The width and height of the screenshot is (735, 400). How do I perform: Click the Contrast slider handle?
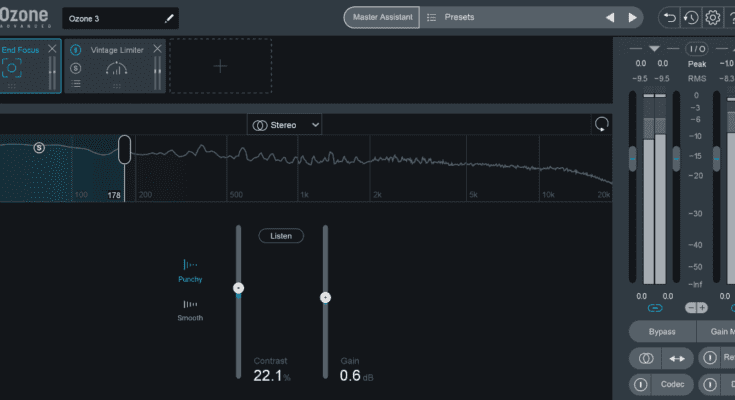tap(238, 288)
